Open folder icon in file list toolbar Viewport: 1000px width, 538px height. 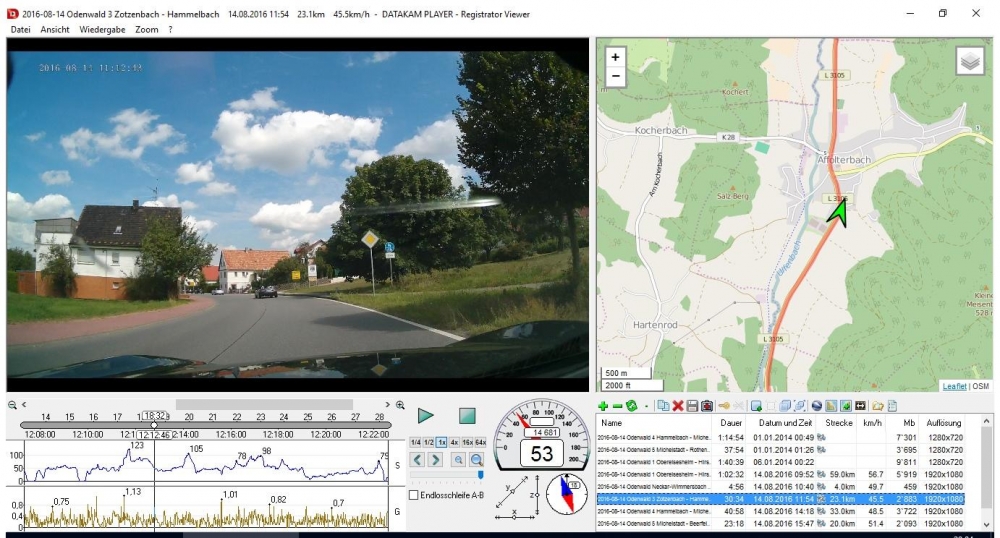(x=877, y=406)
